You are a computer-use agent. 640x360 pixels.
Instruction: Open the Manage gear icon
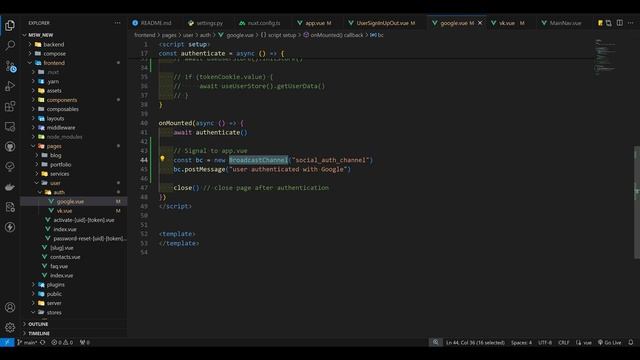10,327
